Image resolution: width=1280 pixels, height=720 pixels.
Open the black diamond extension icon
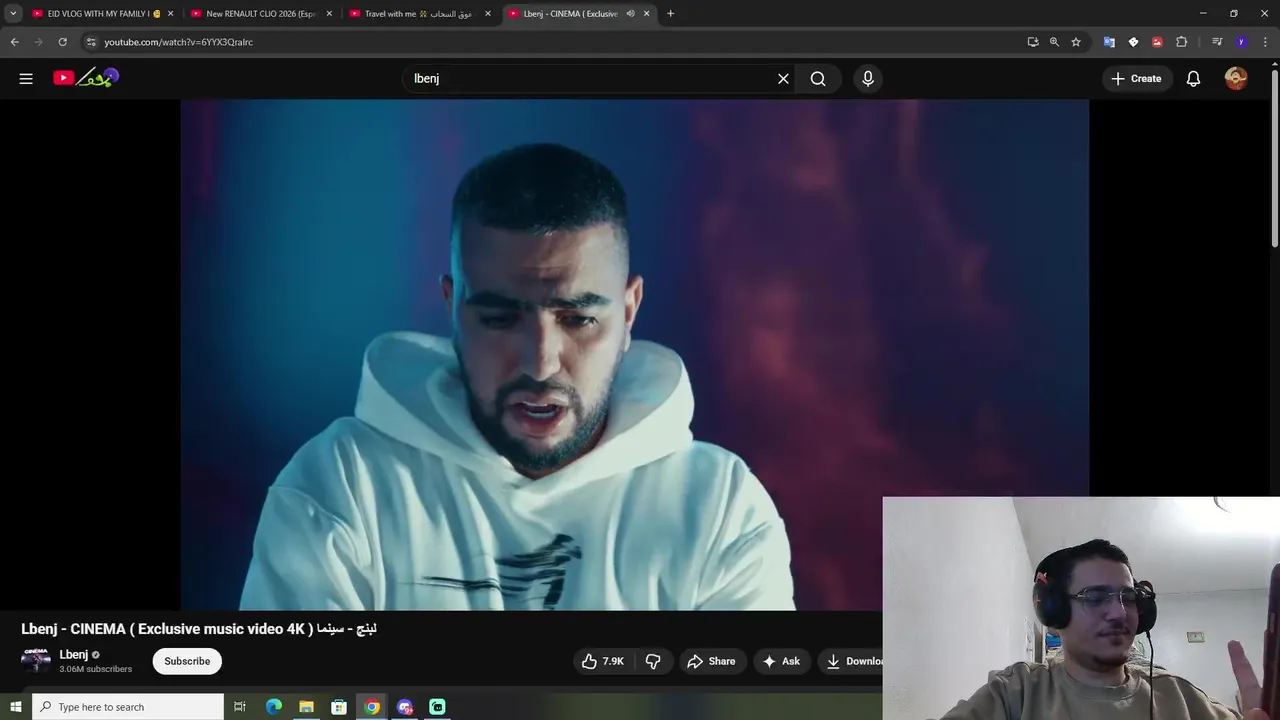coord(1133,42)
